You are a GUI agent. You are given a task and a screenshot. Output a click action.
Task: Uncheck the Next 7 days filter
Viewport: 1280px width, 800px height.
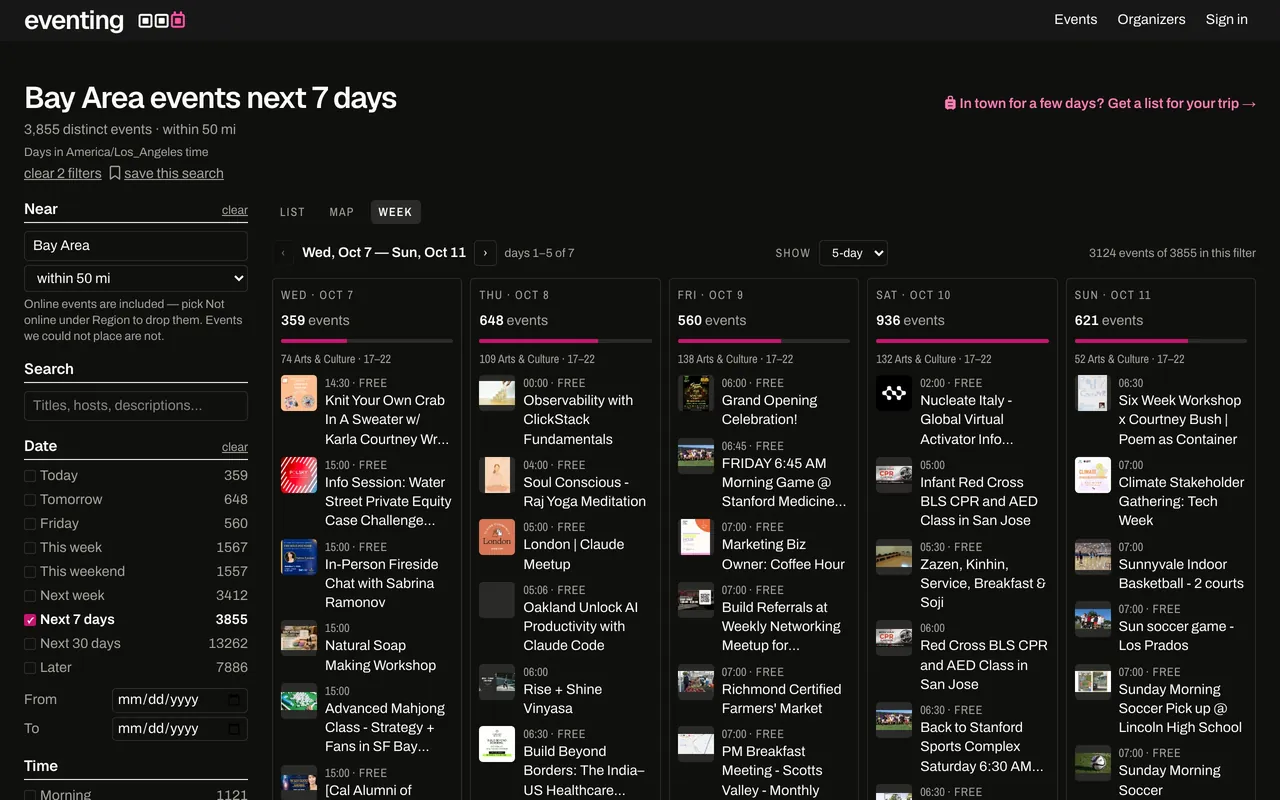[30, 620]
